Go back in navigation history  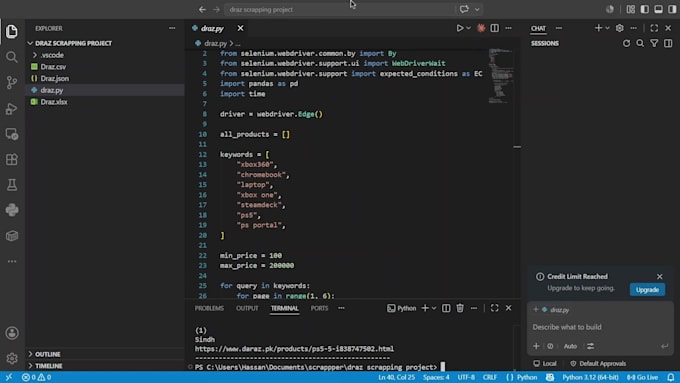point(202,9)
